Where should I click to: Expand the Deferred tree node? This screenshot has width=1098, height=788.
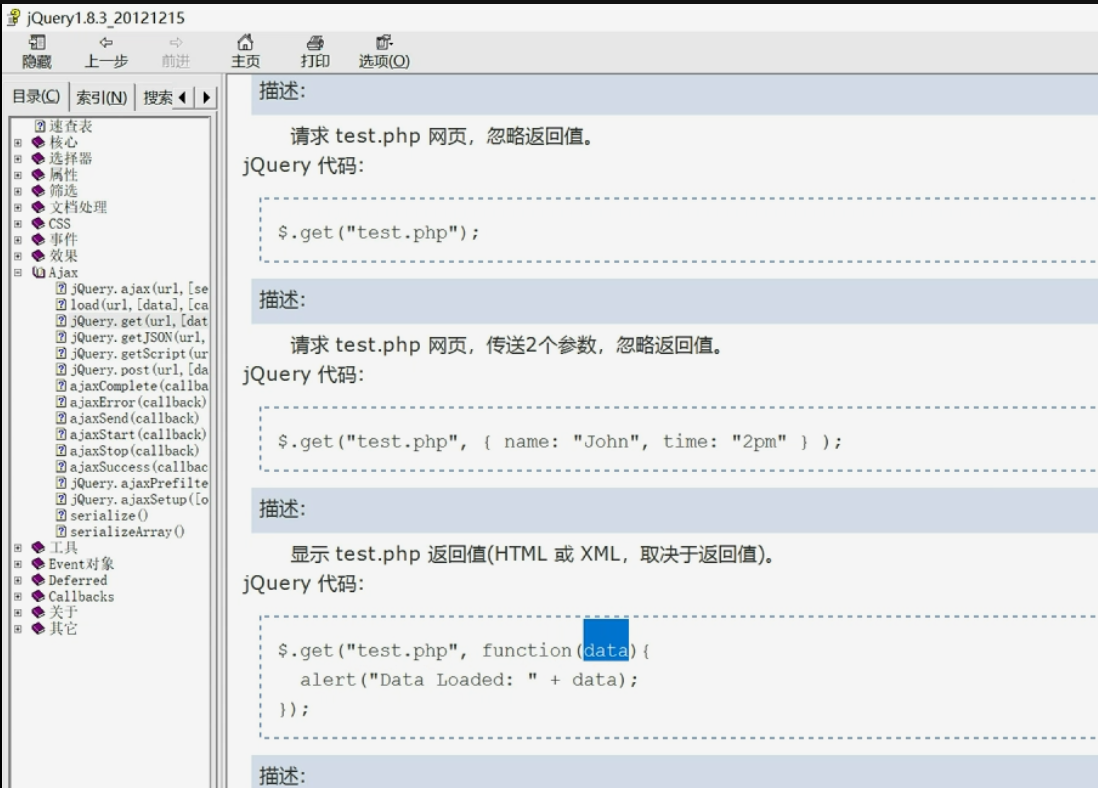pyautogui.click(x=18, y=580)
